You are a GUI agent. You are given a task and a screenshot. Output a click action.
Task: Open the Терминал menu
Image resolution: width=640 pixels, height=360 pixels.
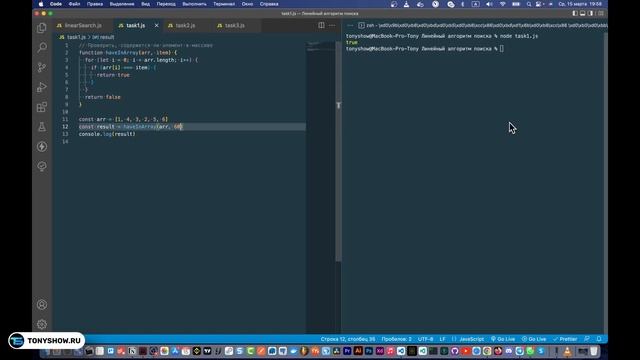(x=224, y=4)
